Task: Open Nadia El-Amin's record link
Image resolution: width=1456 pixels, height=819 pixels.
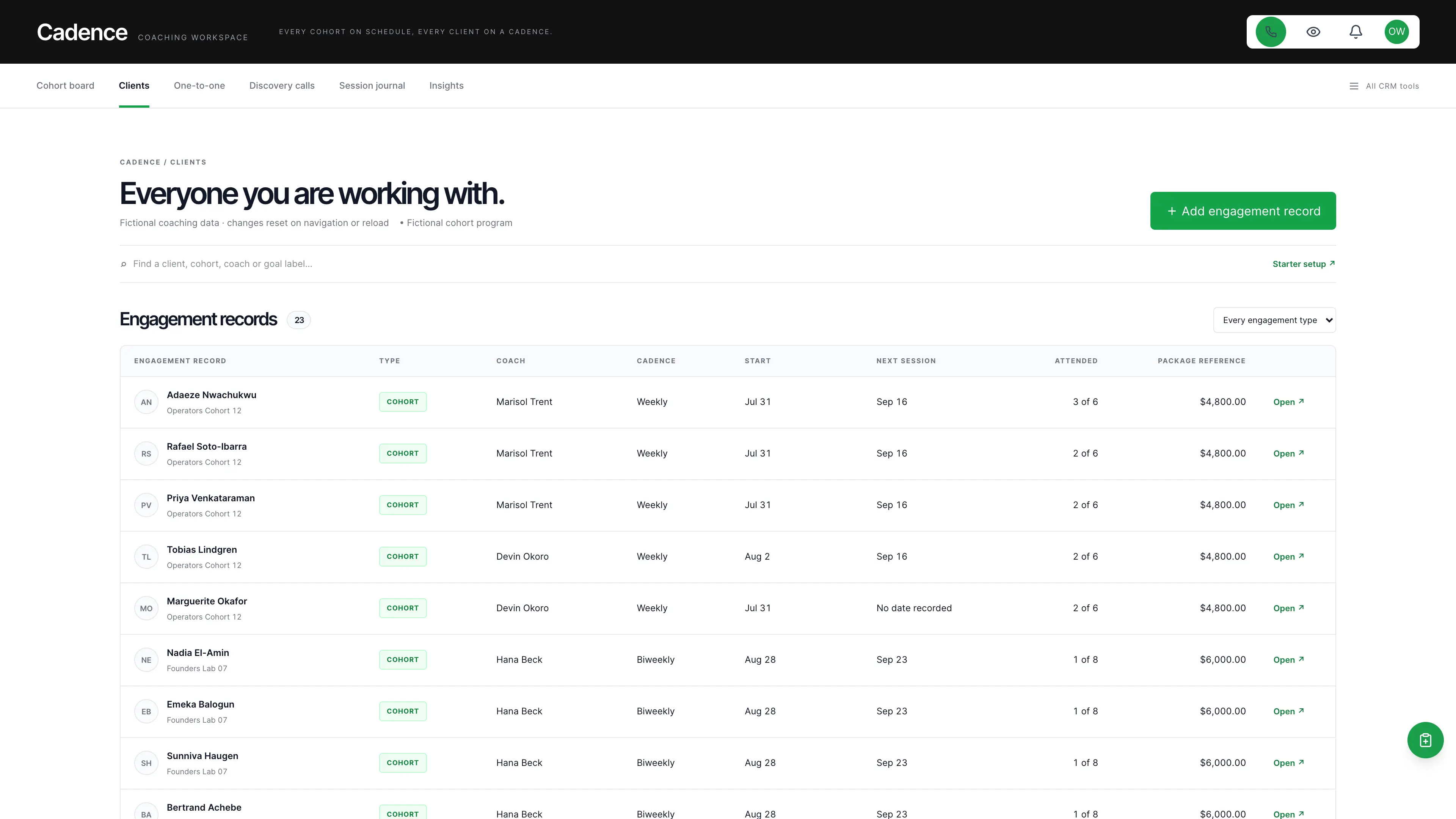Action: [1288, 660]
